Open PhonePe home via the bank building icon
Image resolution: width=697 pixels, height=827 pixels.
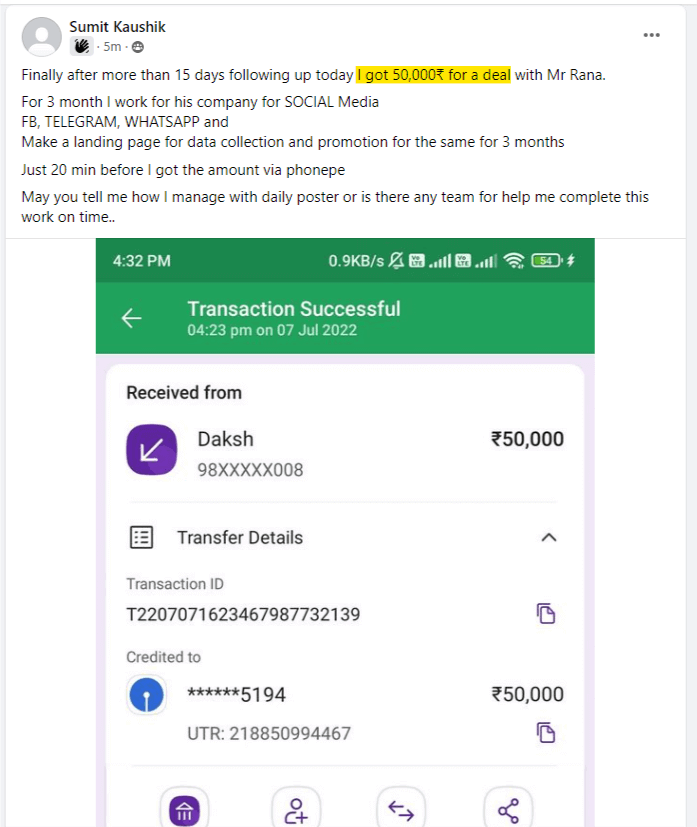coord(186,807)
